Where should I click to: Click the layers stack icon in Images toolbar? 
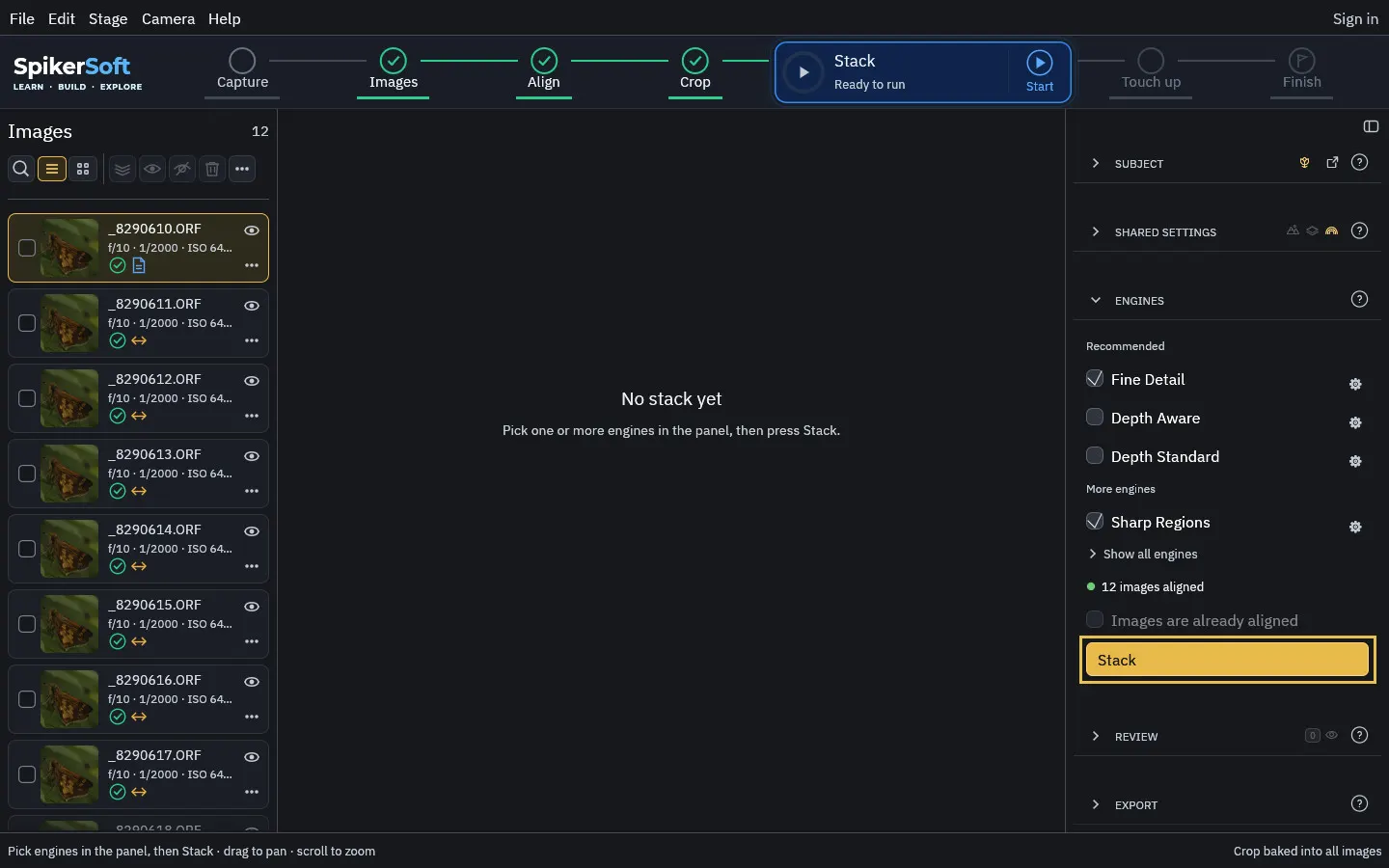click(x=123, y=169)
